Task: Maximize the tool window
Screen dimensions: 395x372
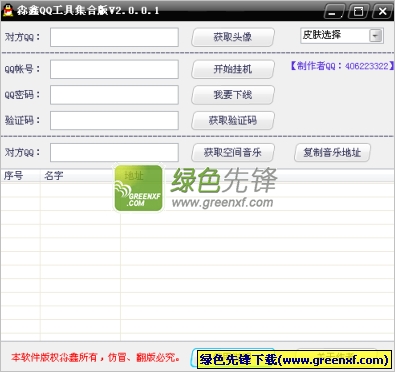Action: coord(358,12)
